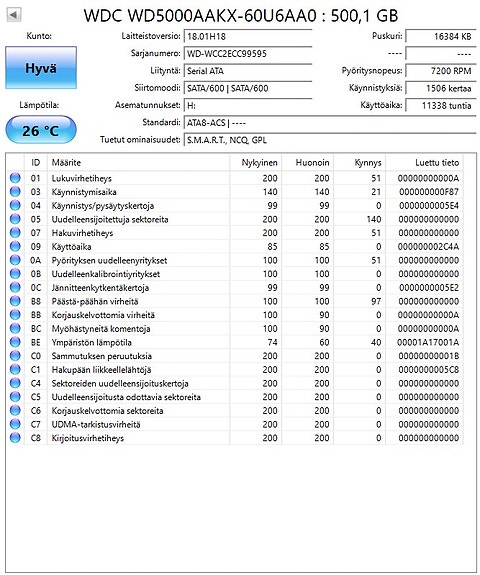This screenshot has height=575, width=480.
Task: Select the raw value 000000002C4A
Action: [x=428, y=246]
